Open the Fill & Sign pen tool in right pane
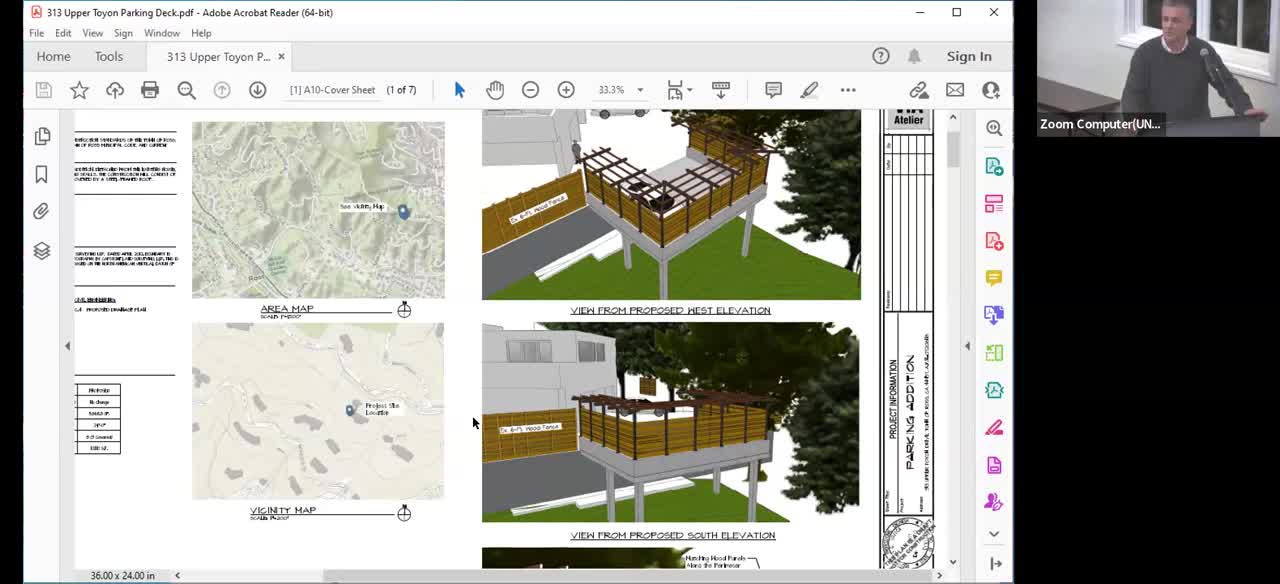The height and width of the screenshot is (584, 1280). point(994,427)
